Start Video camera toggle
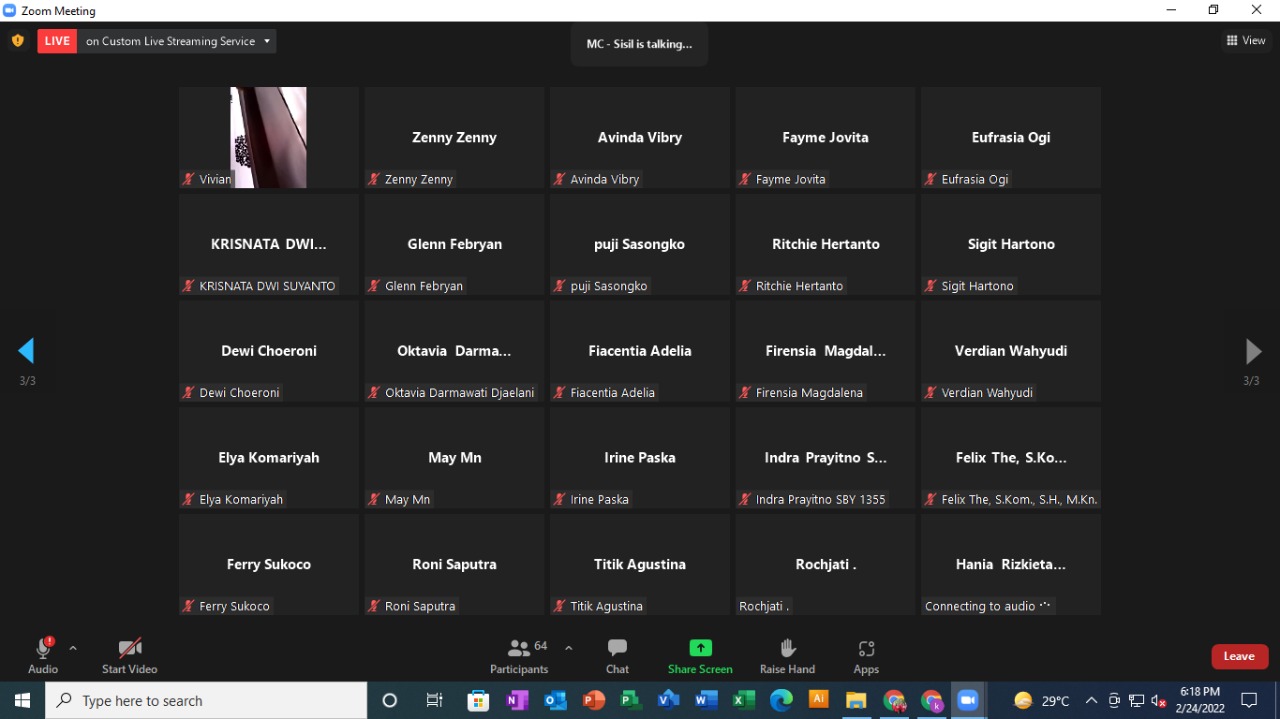 click(x=129, y=648)
